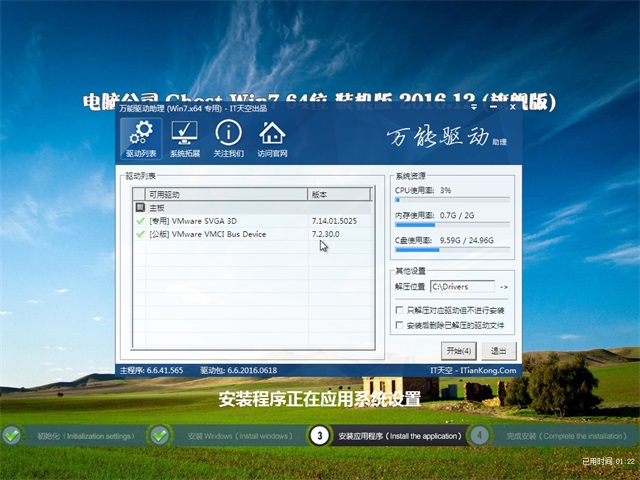
Task: Click the 退出 exit button
Action: (498, 351)
